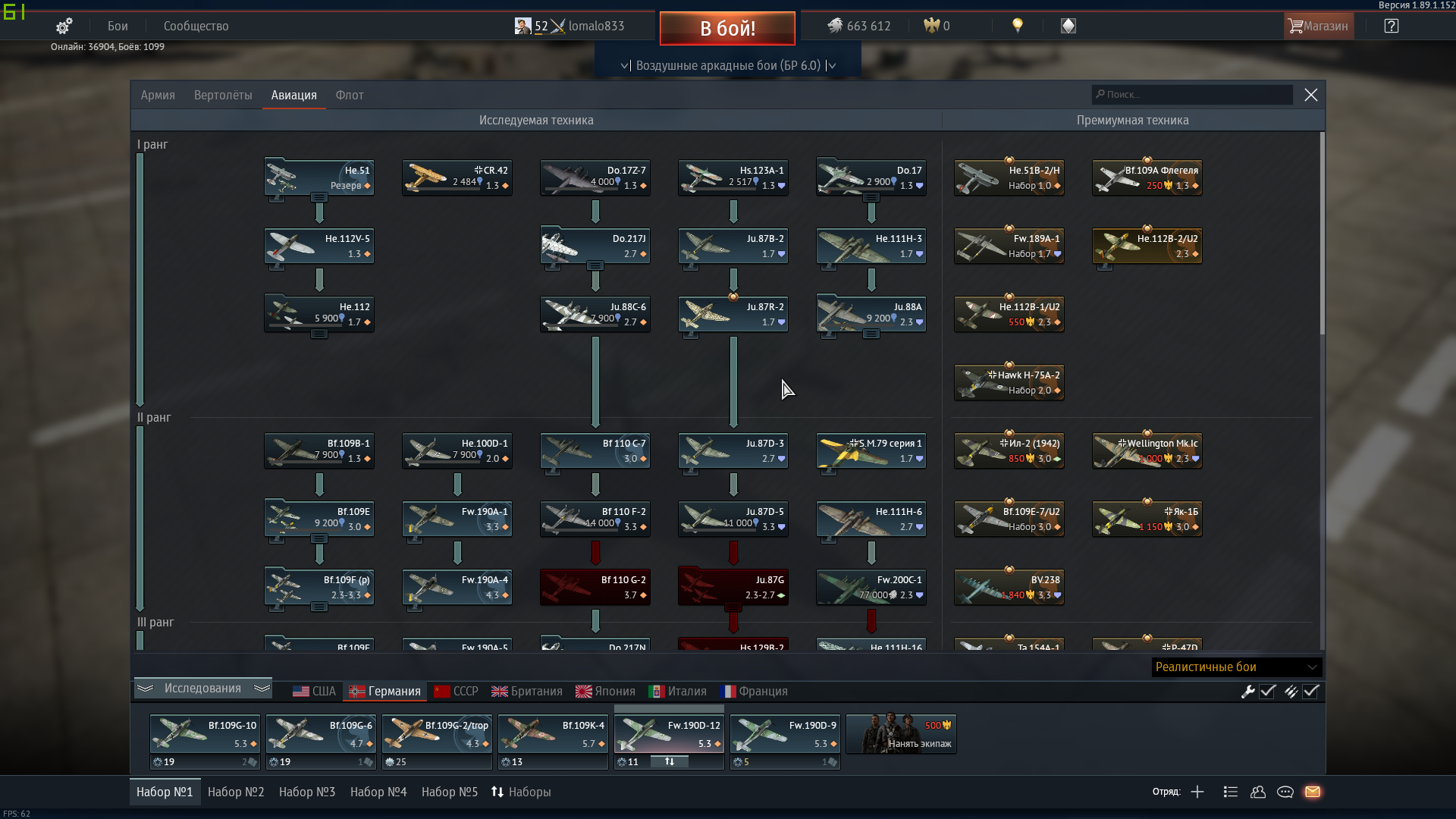Select the Bf.109G-10 crew slot
Screen dimensions: 1456x819
click(205, 734)
